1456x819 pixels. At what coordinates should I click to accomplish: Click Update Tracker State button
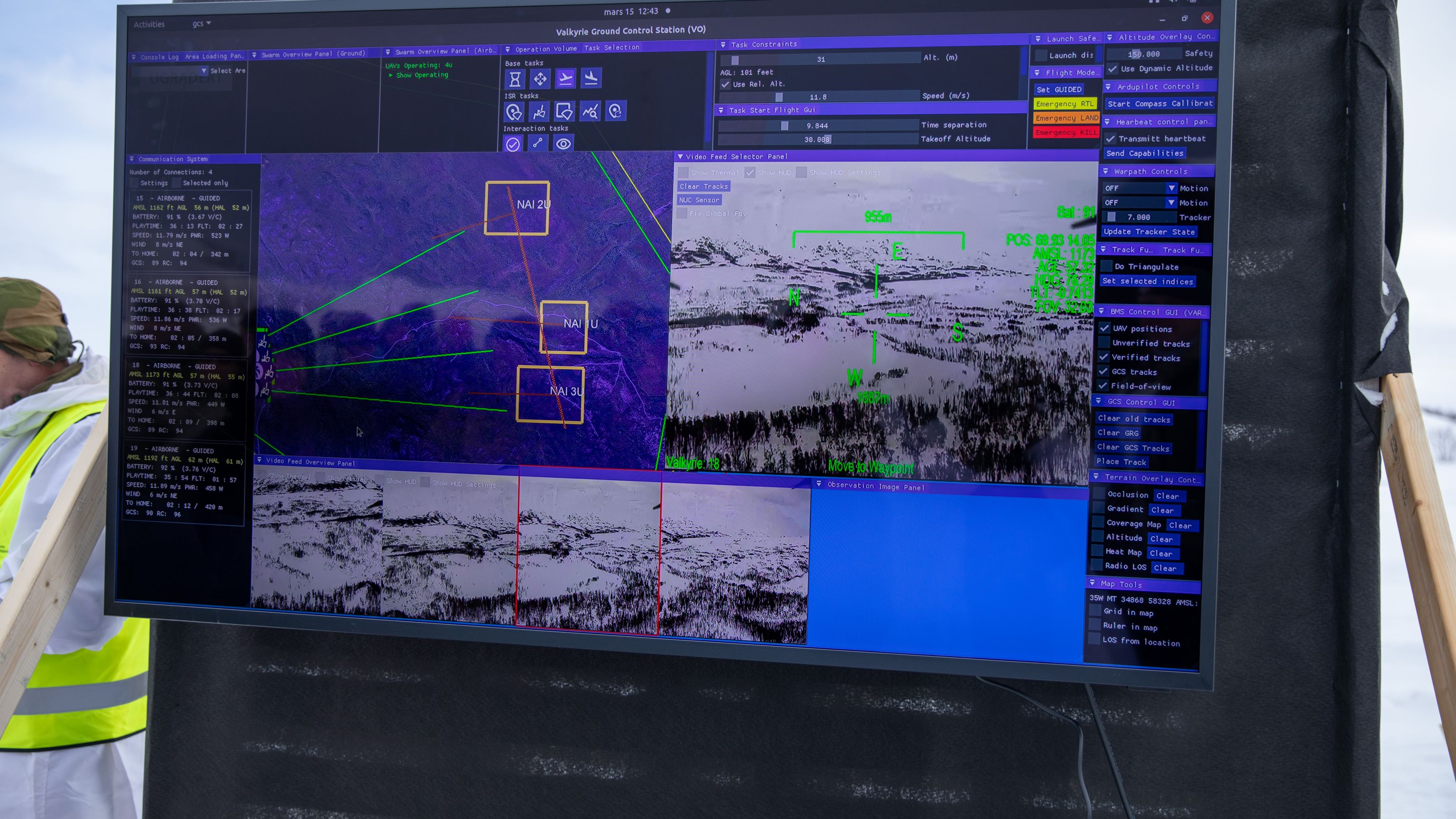[x=1149, y=231]
